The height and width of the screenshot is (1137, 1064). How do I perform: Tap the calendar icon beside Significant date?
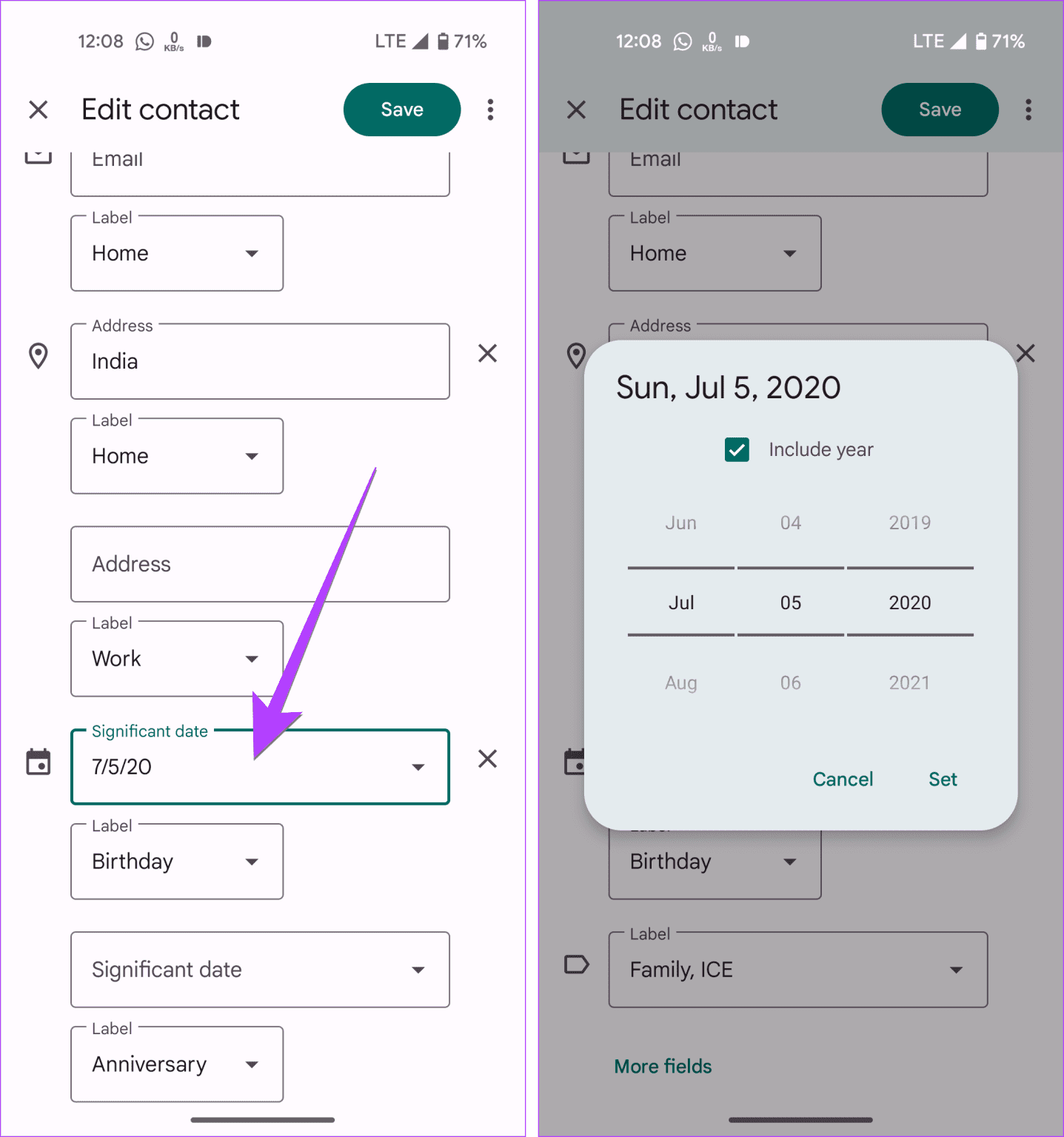pyautogui.click(x=39, y=762)
